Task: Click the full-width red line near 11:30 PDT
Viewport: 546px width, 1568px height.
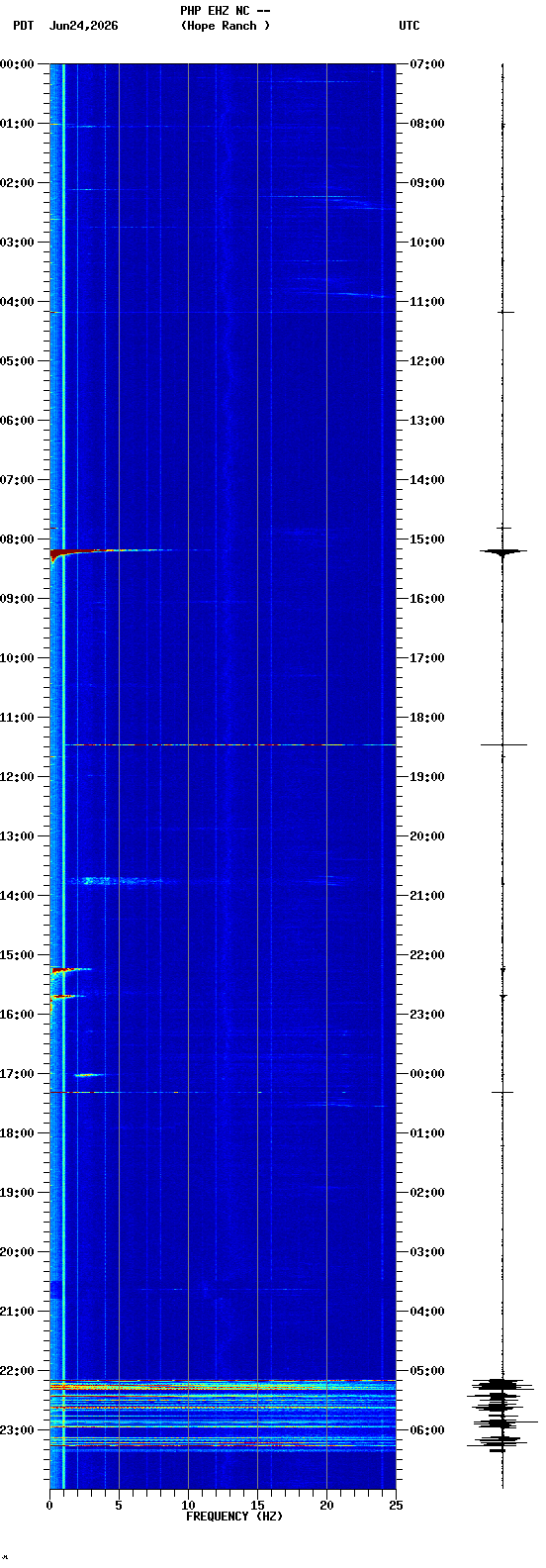Action: (229, 744)
